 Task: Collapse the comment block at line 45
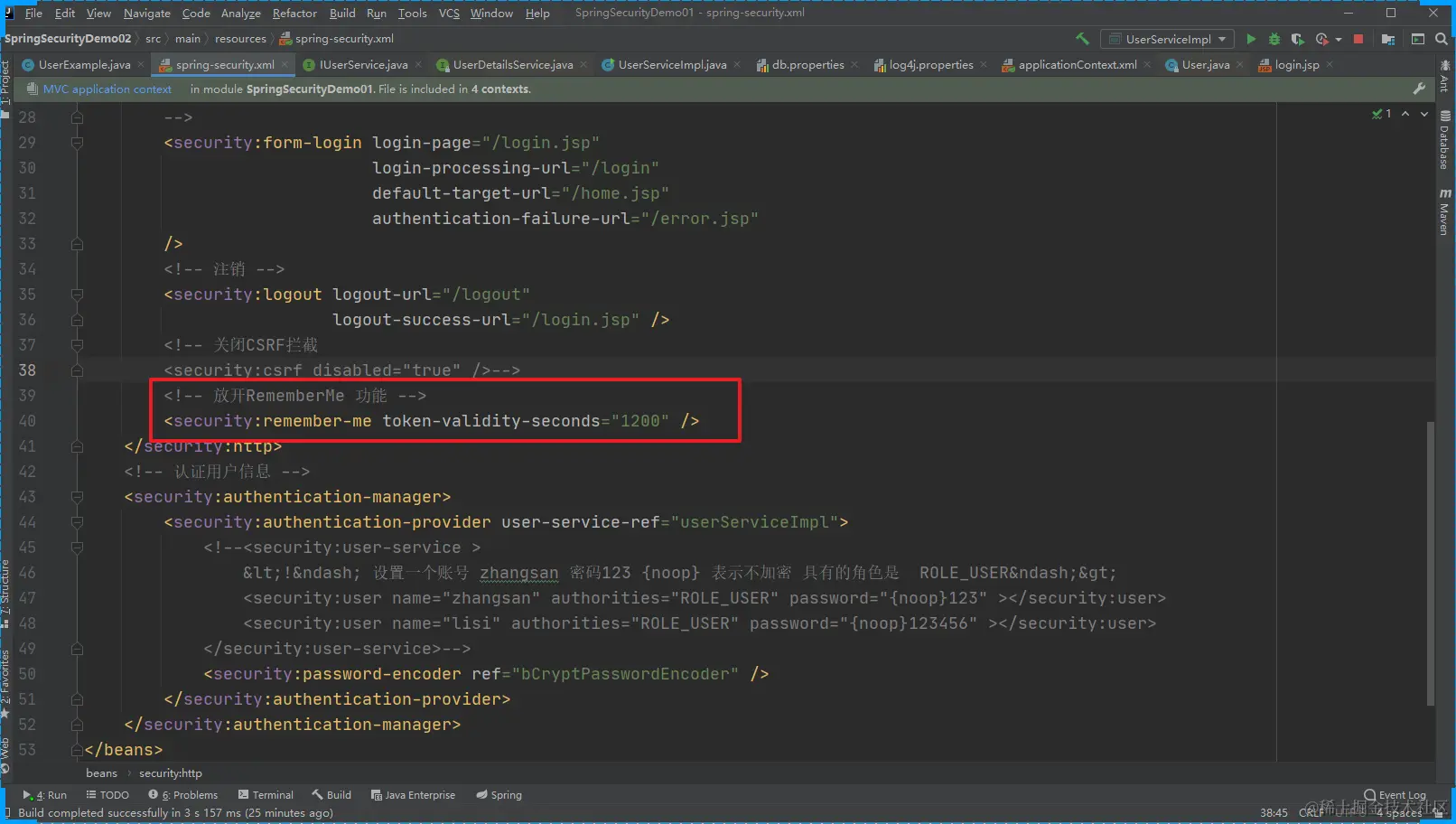click(77, 548)
